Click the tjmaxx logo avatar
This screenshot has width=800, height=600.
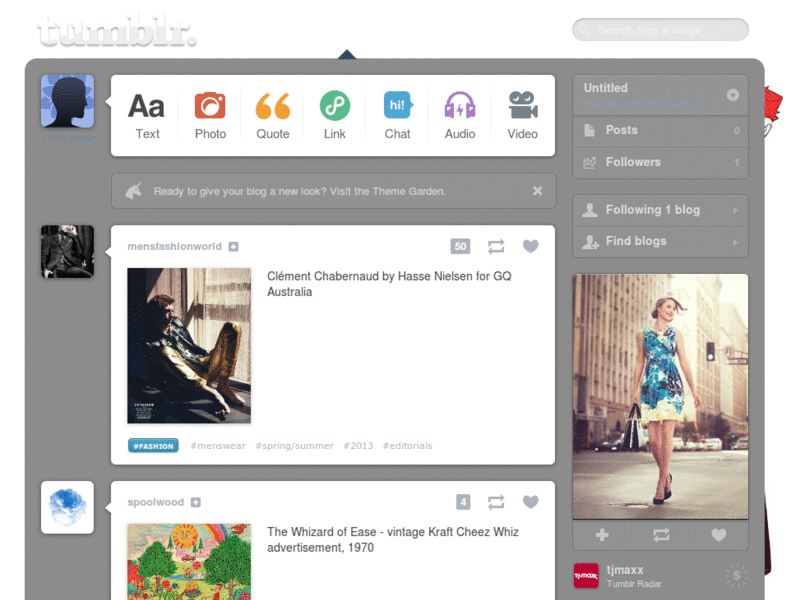[586, 576]
